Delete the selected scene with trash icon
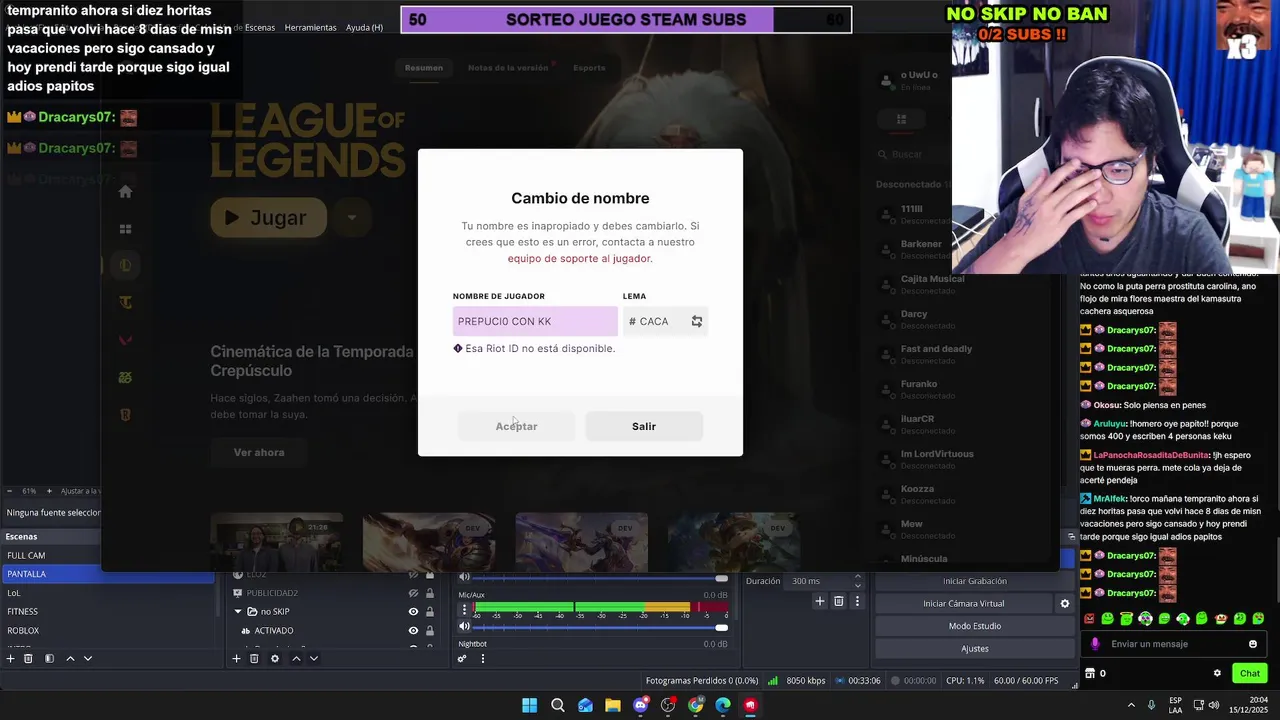1280x720 pixels. tap(28, 658)
